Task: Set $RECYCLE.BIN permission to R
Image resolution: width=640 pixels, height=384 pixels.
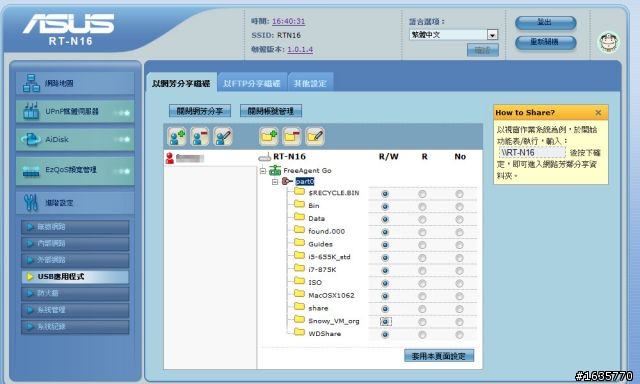Action: [x=422, y=194]
